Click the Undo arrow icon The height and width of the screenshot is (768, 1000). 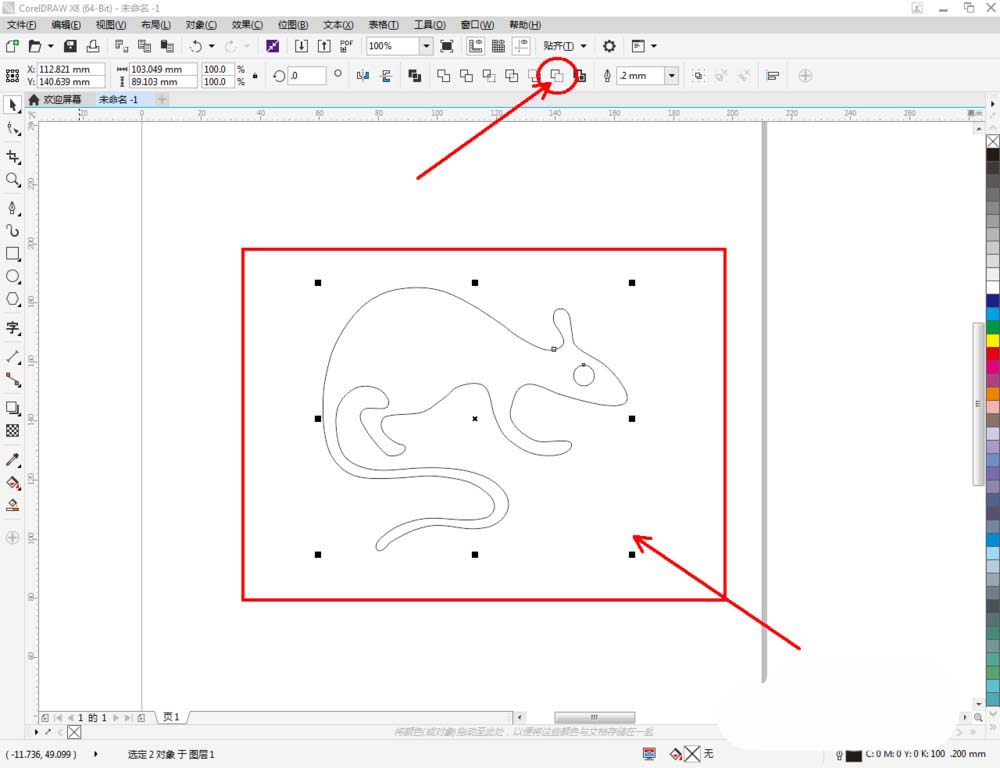[196, 46]
